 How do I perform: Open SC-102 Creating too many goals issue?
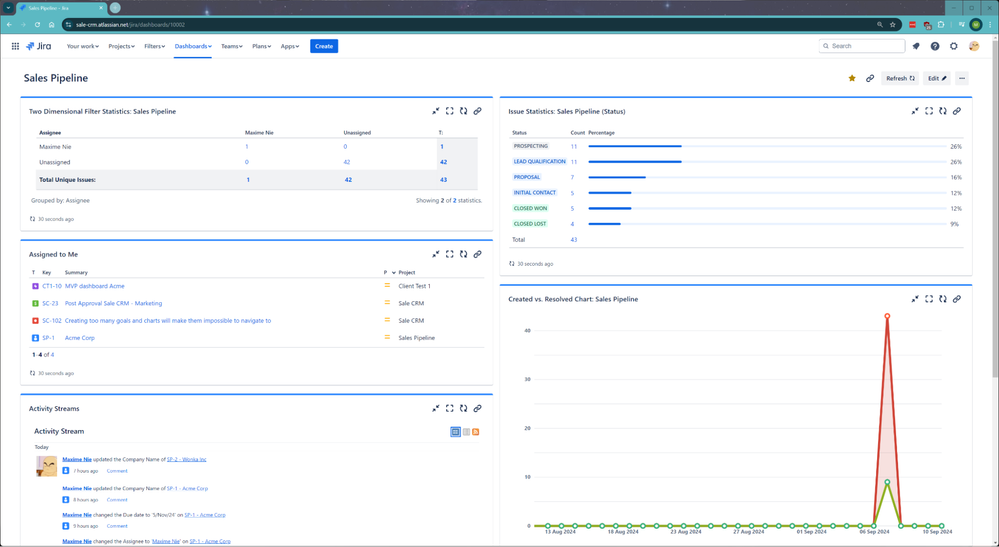(x=168, y=321)
